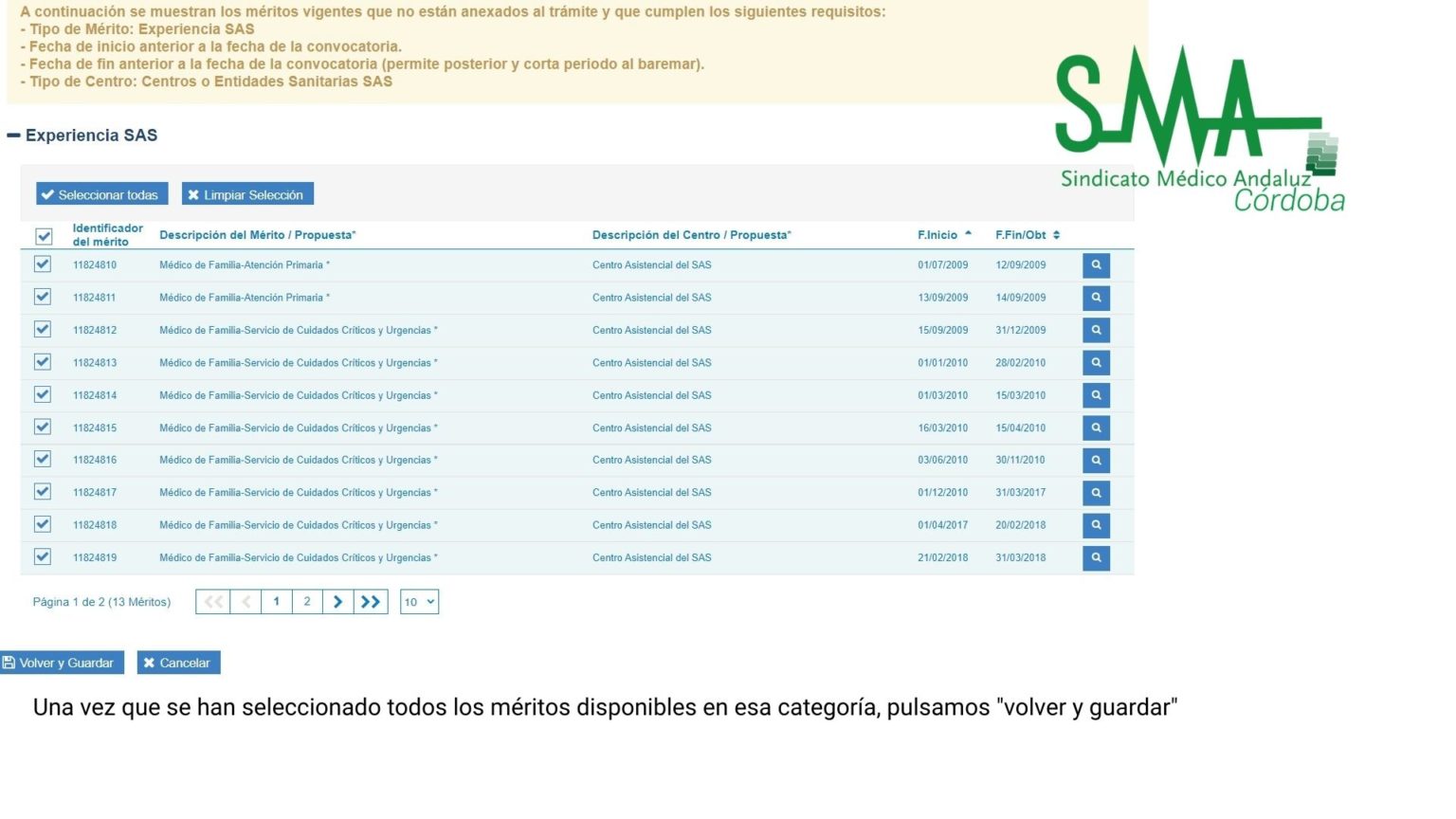
Task: Jump to the last page with double-arrow control
Action: (x=372, y=601)
